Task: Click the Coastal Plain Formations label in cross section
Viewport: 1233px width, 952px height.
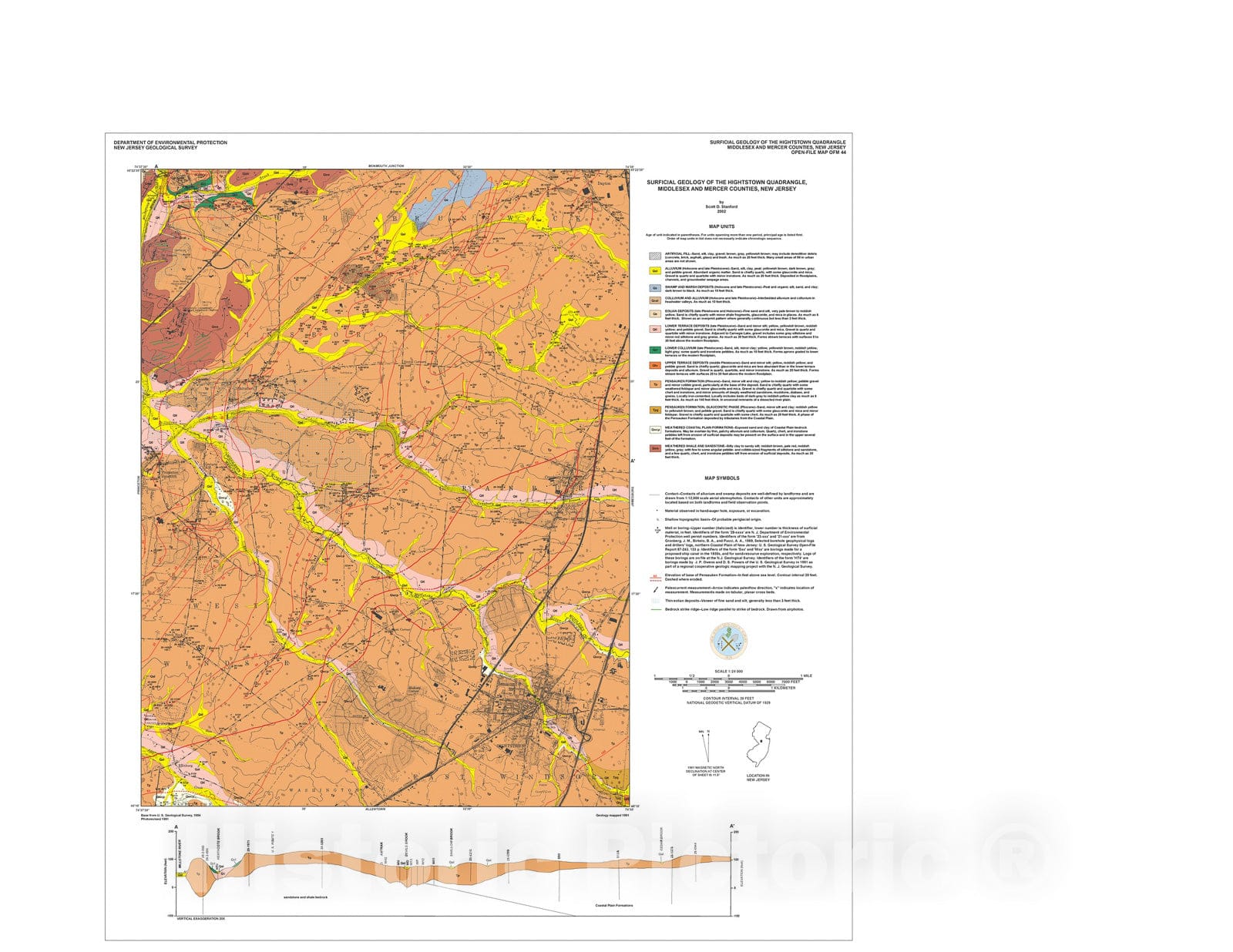Action: pos(614,906)
